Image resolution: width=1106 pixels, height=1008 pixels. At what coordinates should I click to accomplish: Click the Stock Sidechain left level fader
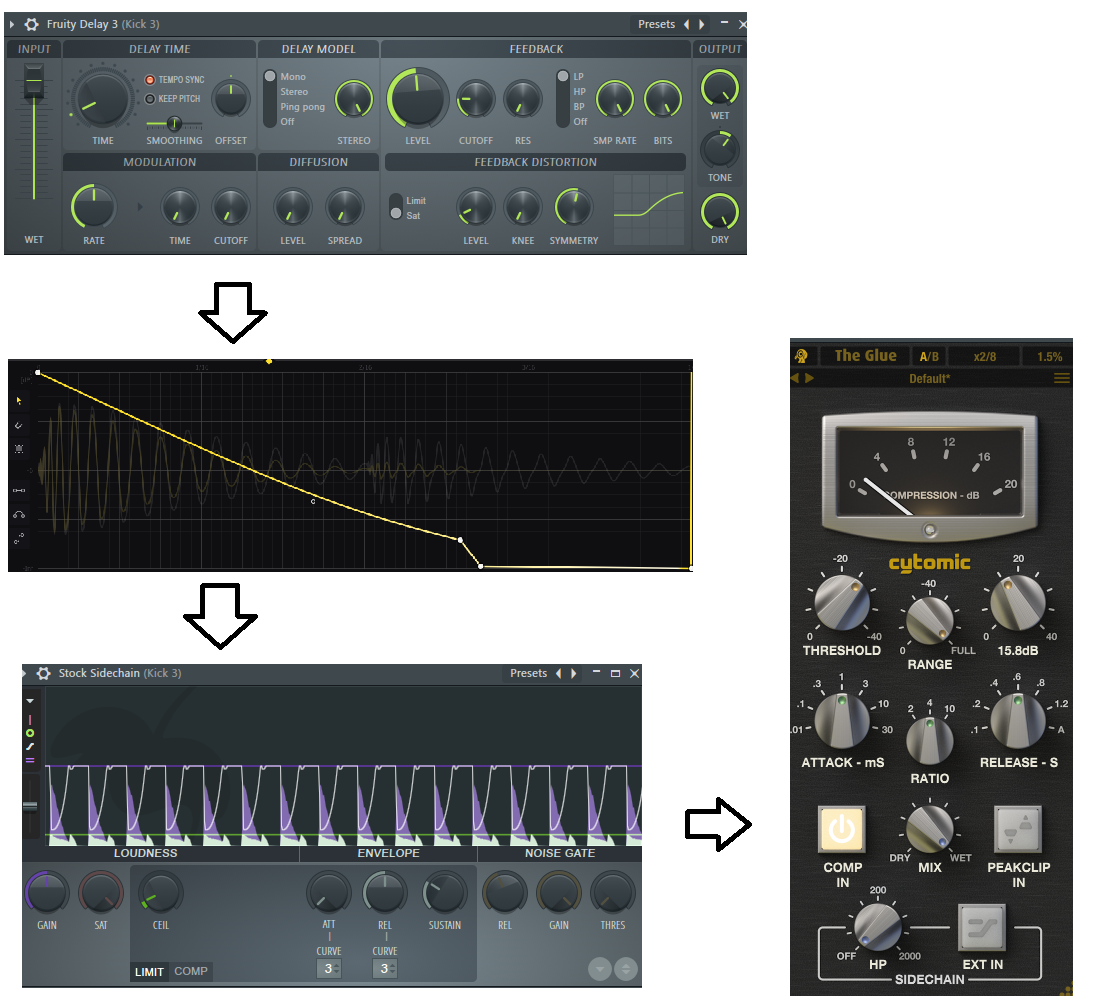(x=30, y=806)
